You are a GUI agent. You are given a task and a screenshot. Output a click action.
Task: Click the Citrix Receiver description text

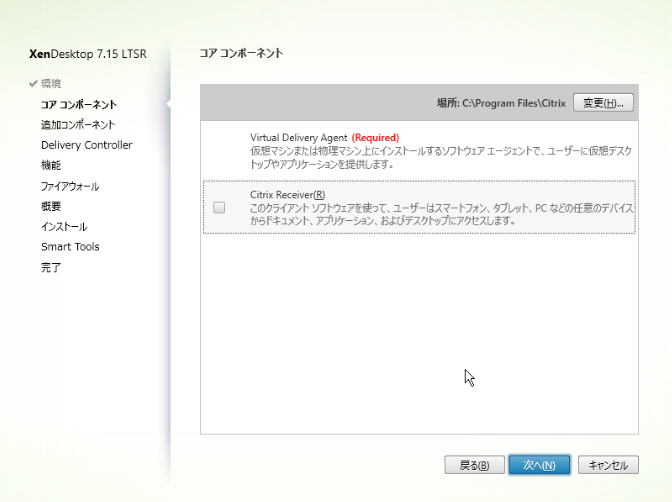coord(442,214)
